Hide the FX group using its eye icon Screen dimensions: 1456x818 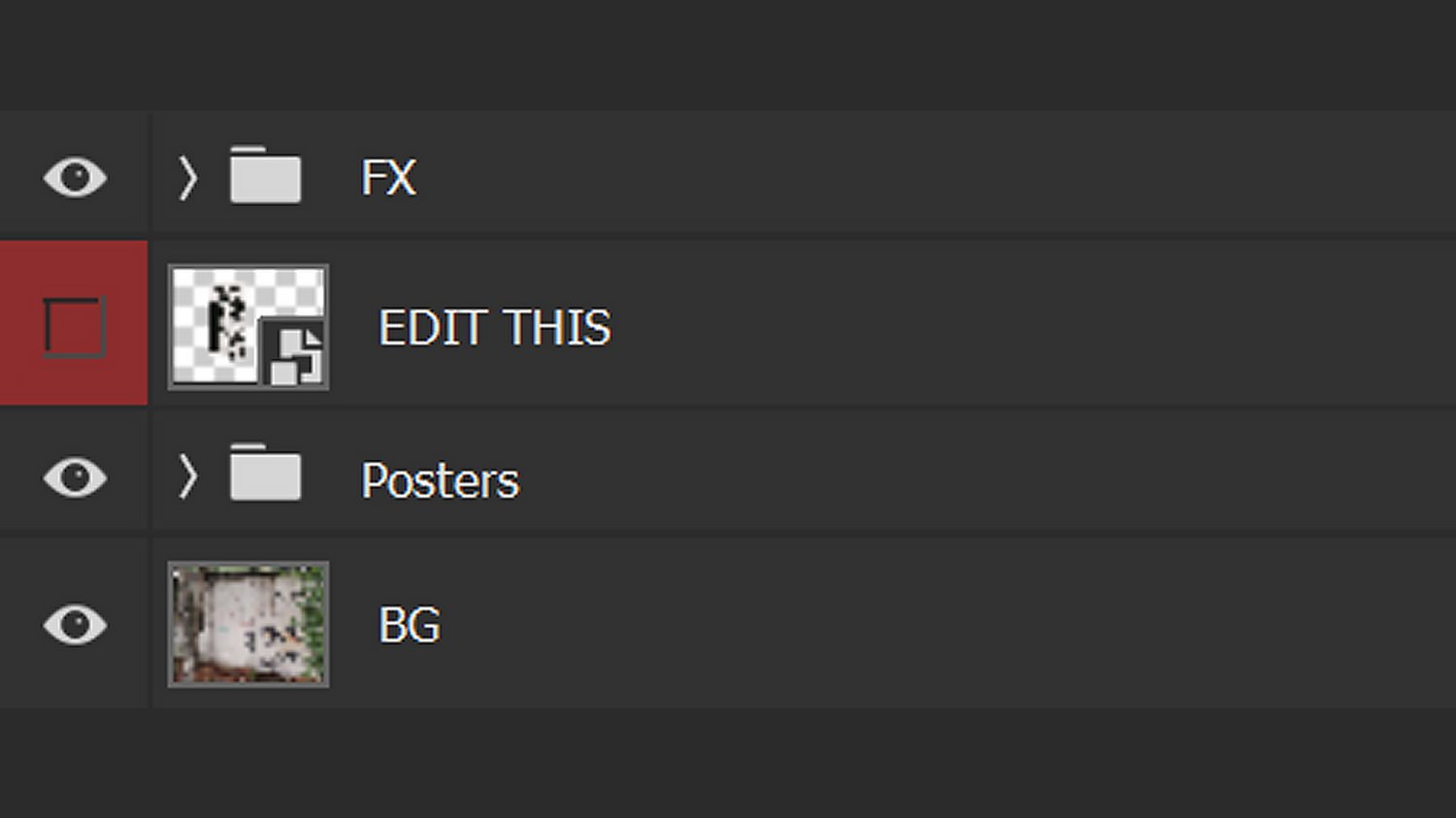point(75,178)
